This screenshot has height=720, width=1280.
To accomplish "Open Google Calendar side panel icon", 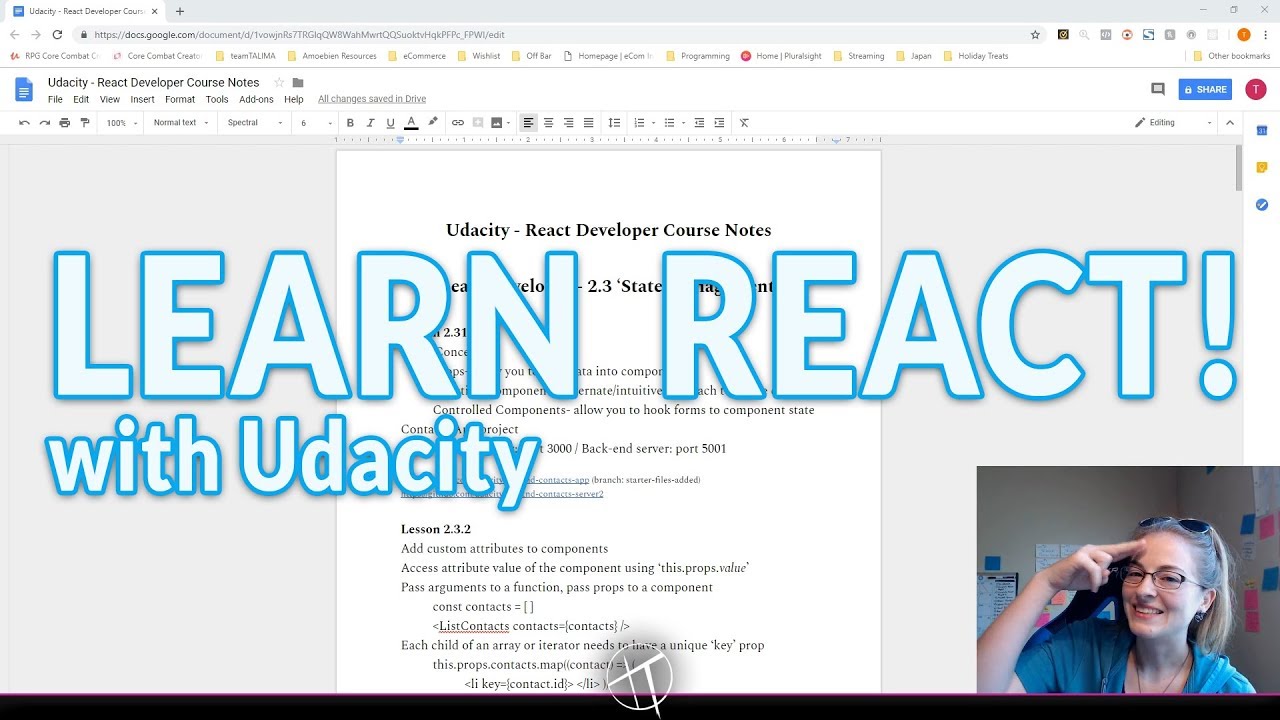I will coord(1262,130).
